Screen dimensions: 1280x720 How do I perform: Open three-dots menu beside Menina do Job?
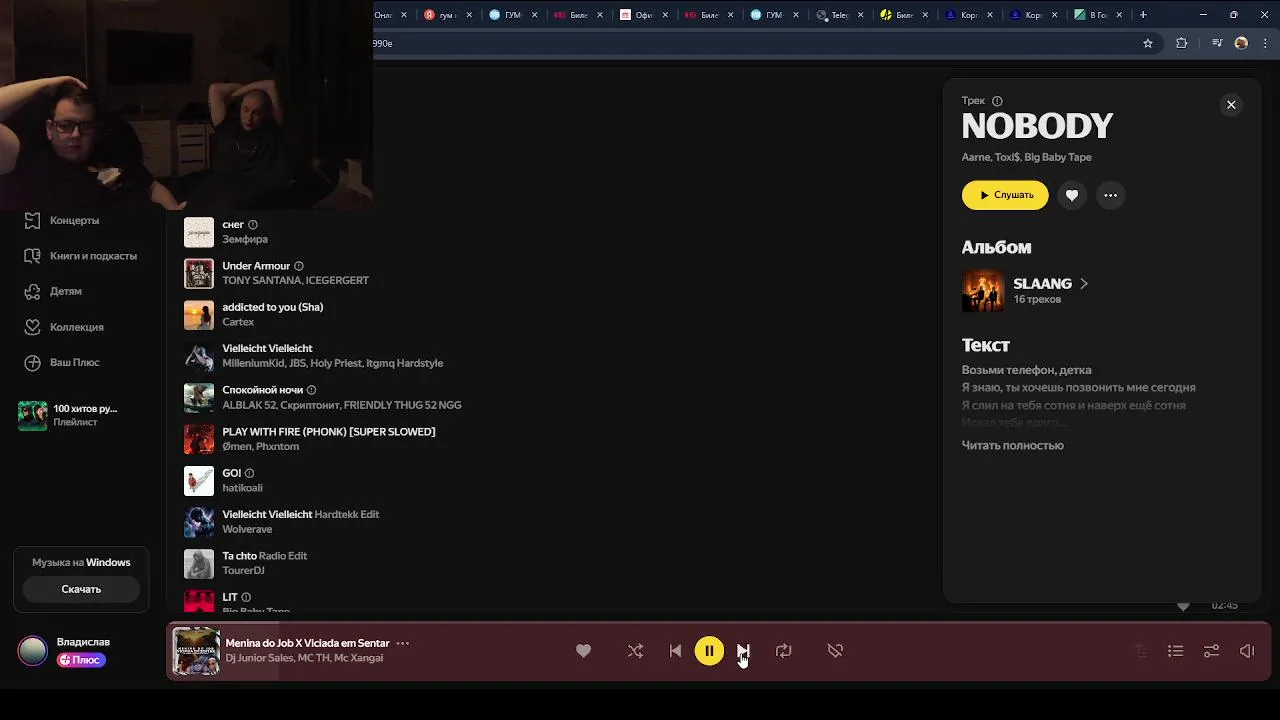402,643
